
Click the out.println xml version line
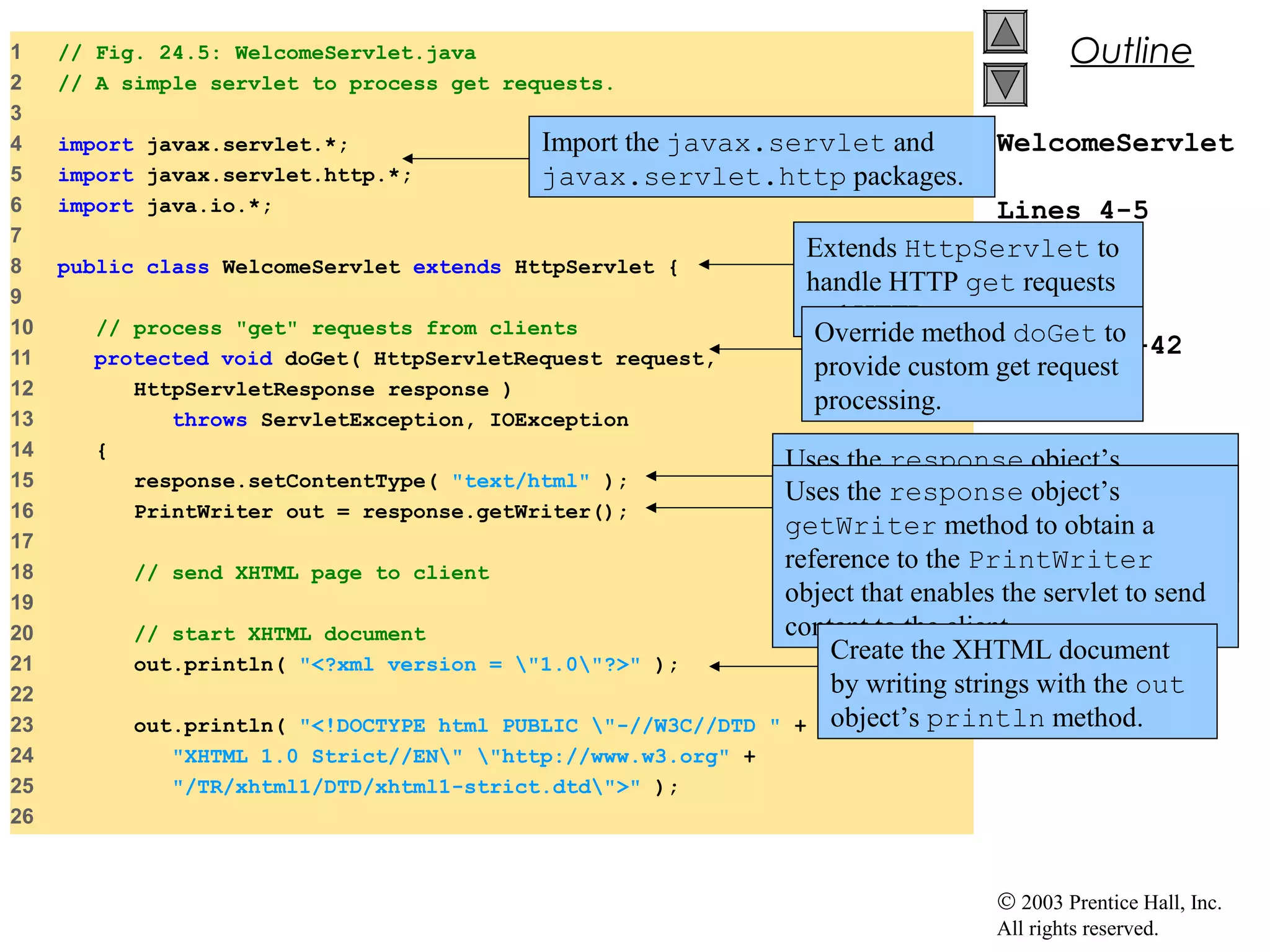click(406, 664)
